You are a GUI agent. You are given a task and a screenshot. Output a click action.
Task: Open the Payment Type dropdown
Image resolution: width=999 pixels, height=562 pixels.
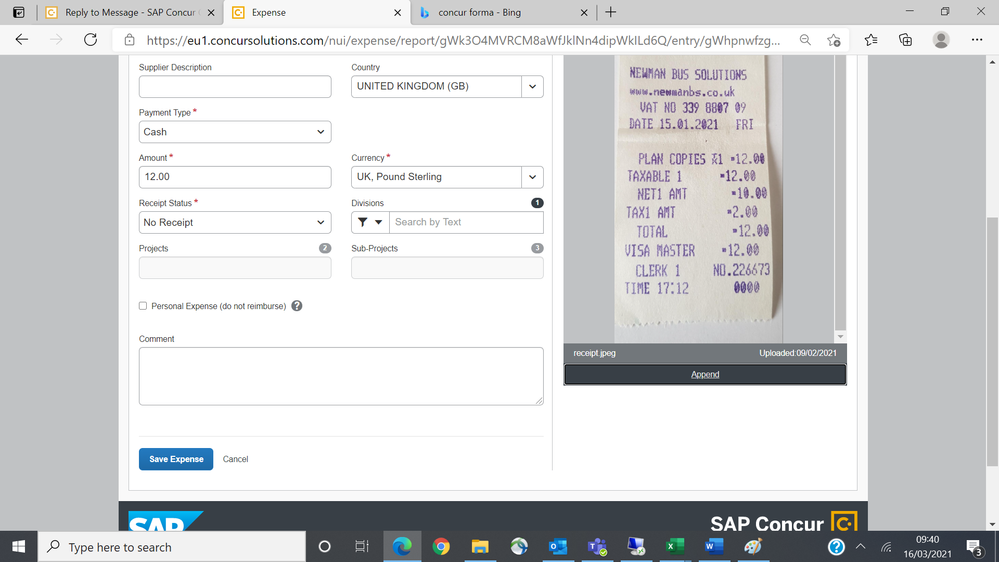pos(235,132)
